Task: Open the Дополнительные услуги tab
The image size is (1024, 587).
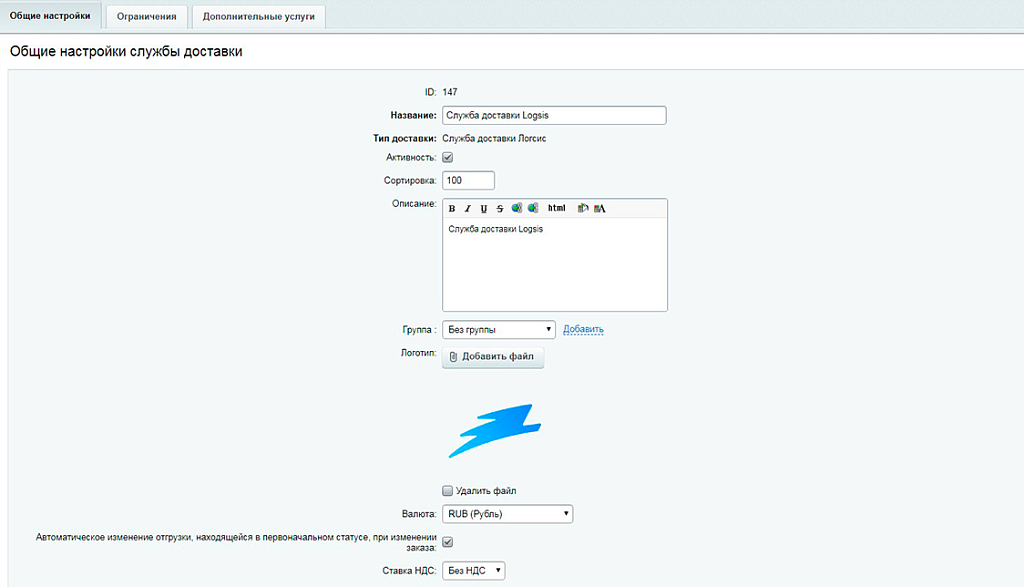Action: tap(258, 16)
